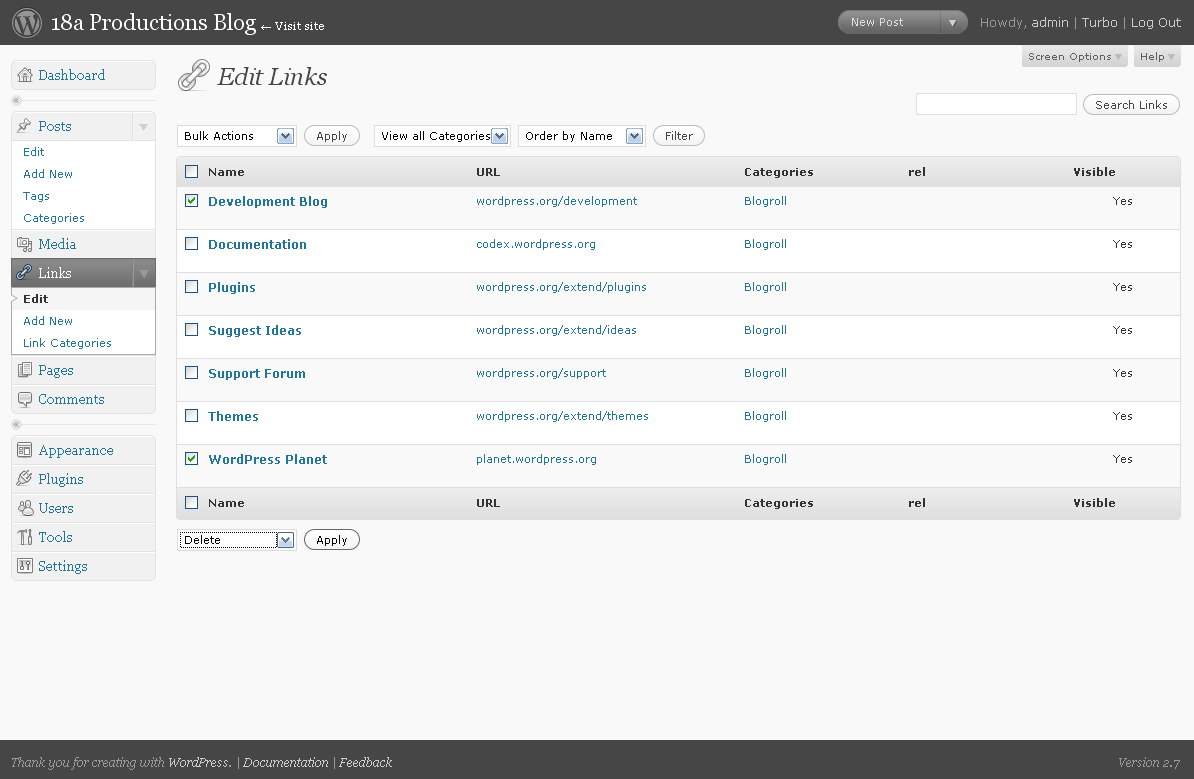Open the admin profile link
The height and width of the screenshot is (779, 1194).
1050,23
